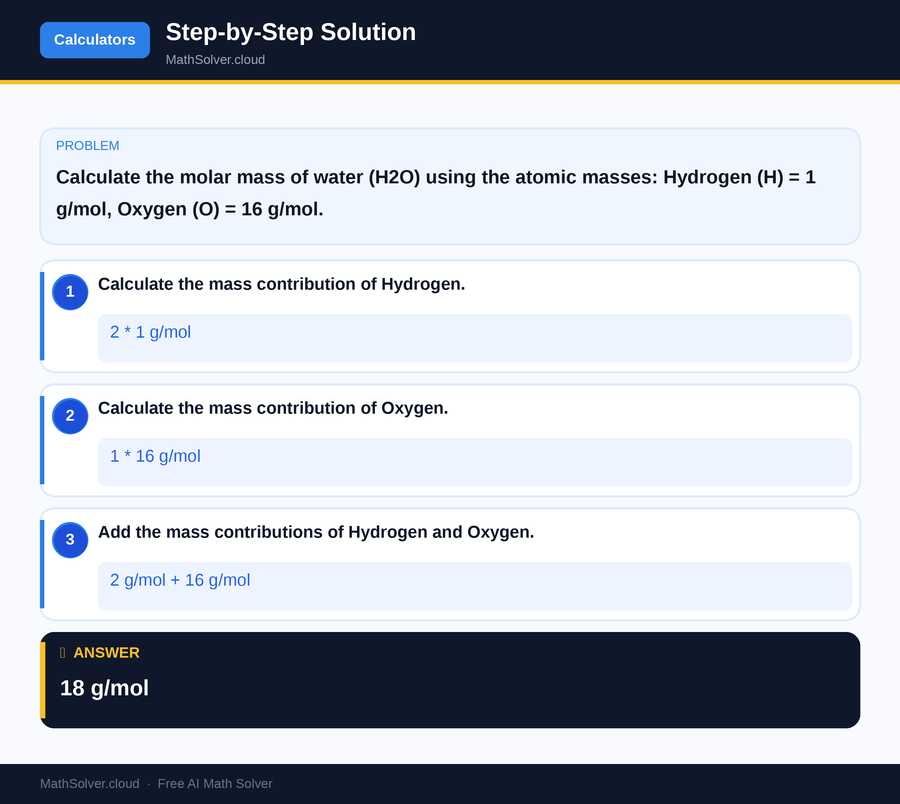Expand the PROBLEM statement card
Image resolution: width=900 pixels, height=804 pixels.
450,186
